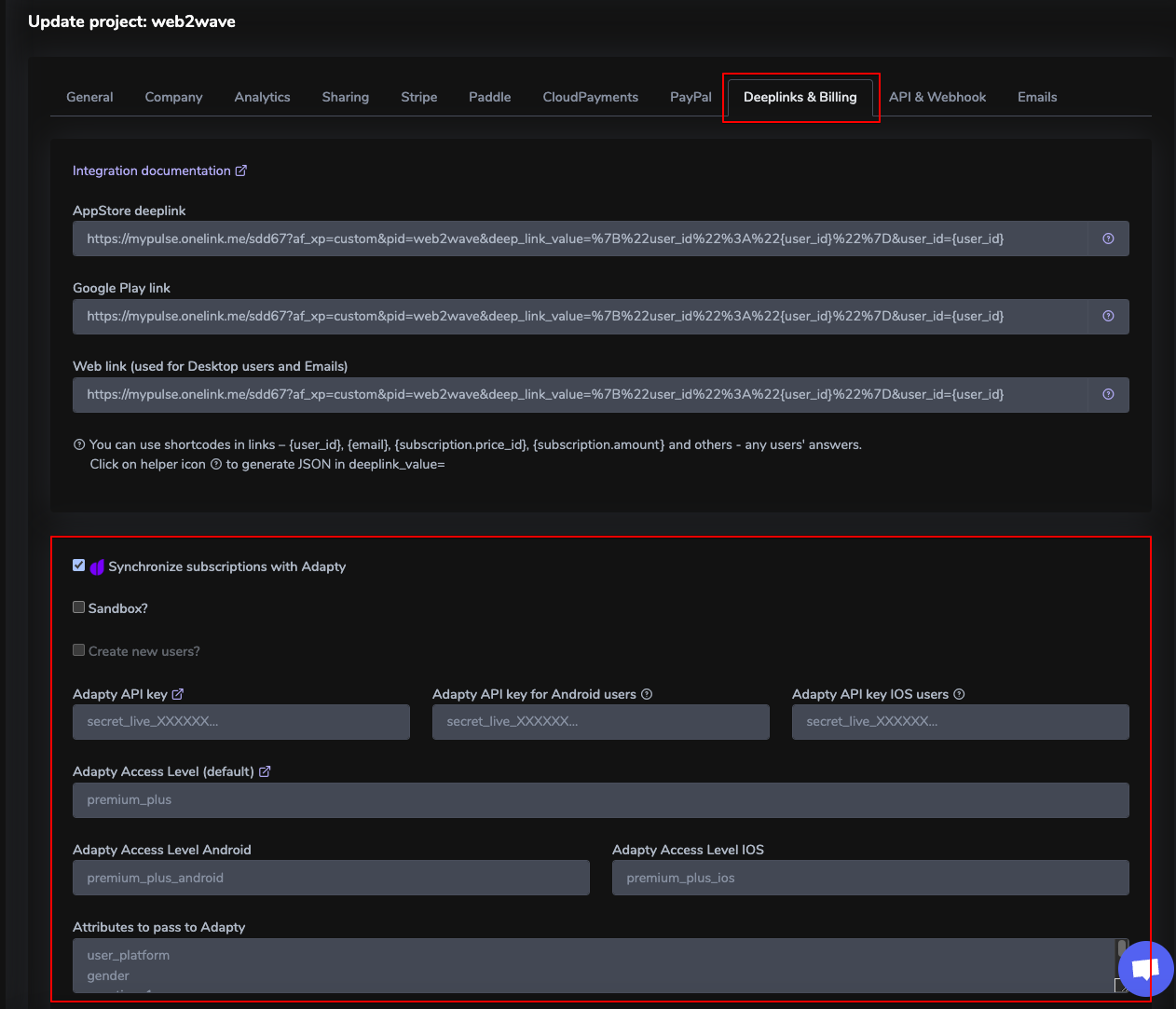Focus the Adapty Access Level (default) field
This screenshot has width=1176, height=1009.
pos(601,800)
